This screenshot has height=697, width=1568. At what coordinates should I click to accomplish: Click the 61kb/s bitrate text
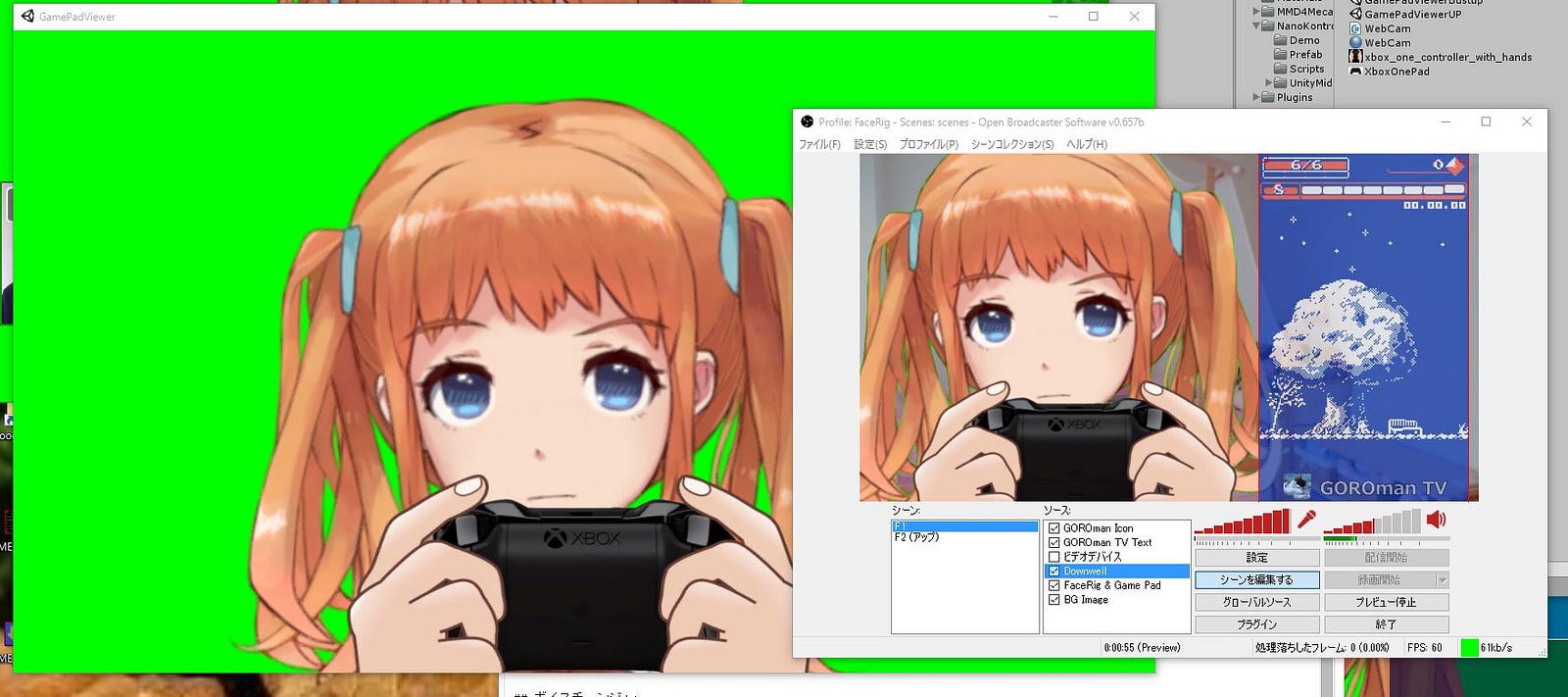(1496, 648)
